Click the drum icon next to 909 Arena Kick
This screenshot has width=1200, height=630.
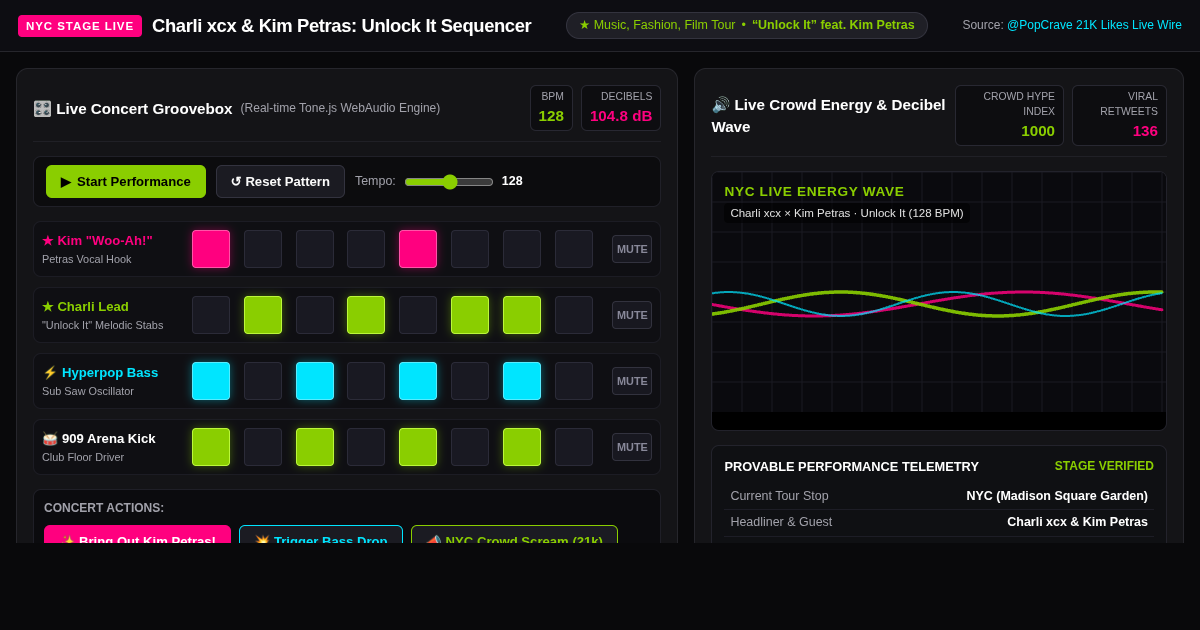(50, 439)
